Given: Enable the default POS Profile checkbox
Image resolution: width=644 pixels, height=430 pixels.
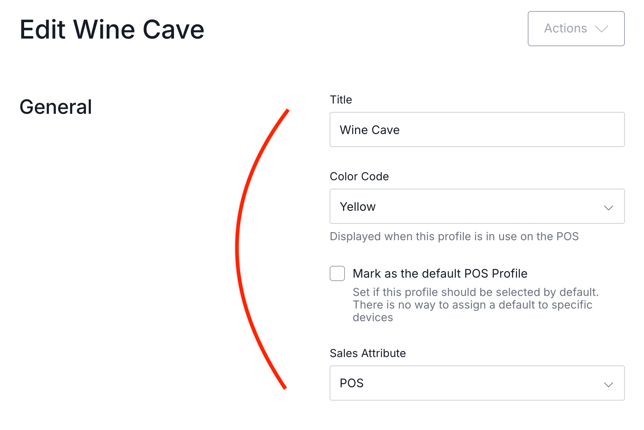Looking at the screenshot, I should tap(338, 273).
